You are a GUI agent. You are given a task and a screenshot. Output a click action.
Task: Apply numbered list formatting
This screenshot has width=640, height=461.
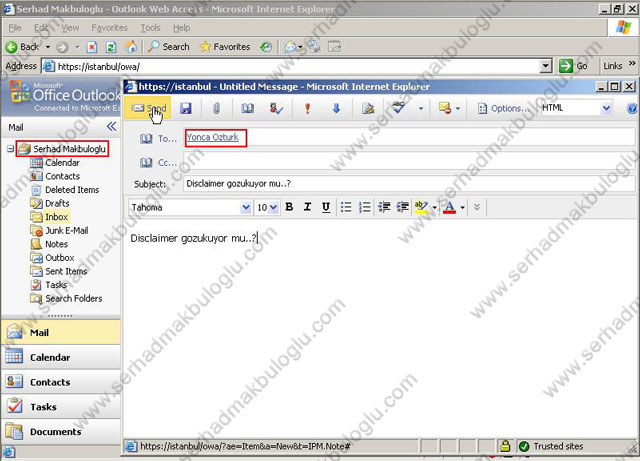[x=364, y=207]
